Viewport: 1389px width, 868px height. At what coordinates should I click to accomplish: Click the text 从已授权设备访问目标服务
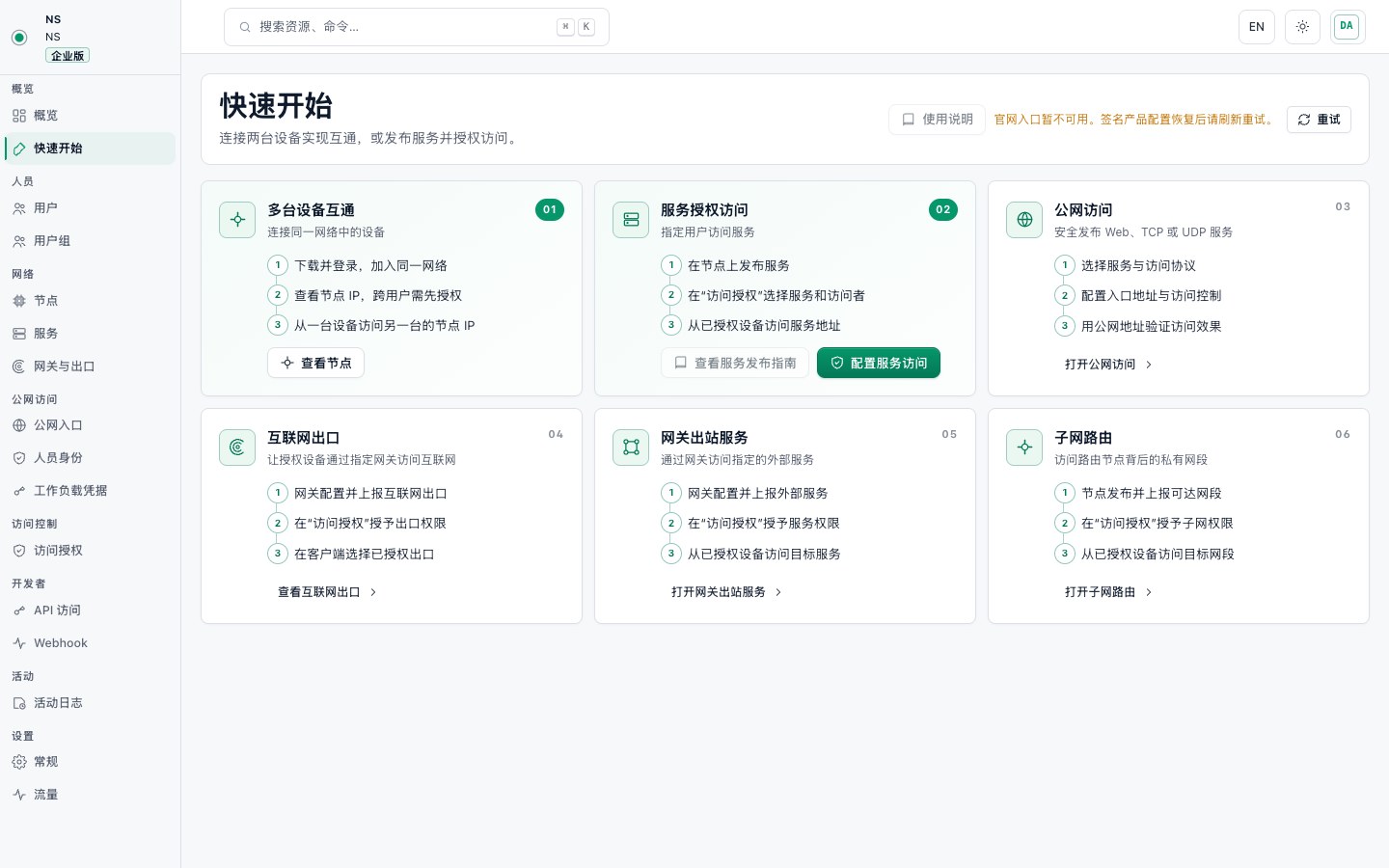pos(764,555)
